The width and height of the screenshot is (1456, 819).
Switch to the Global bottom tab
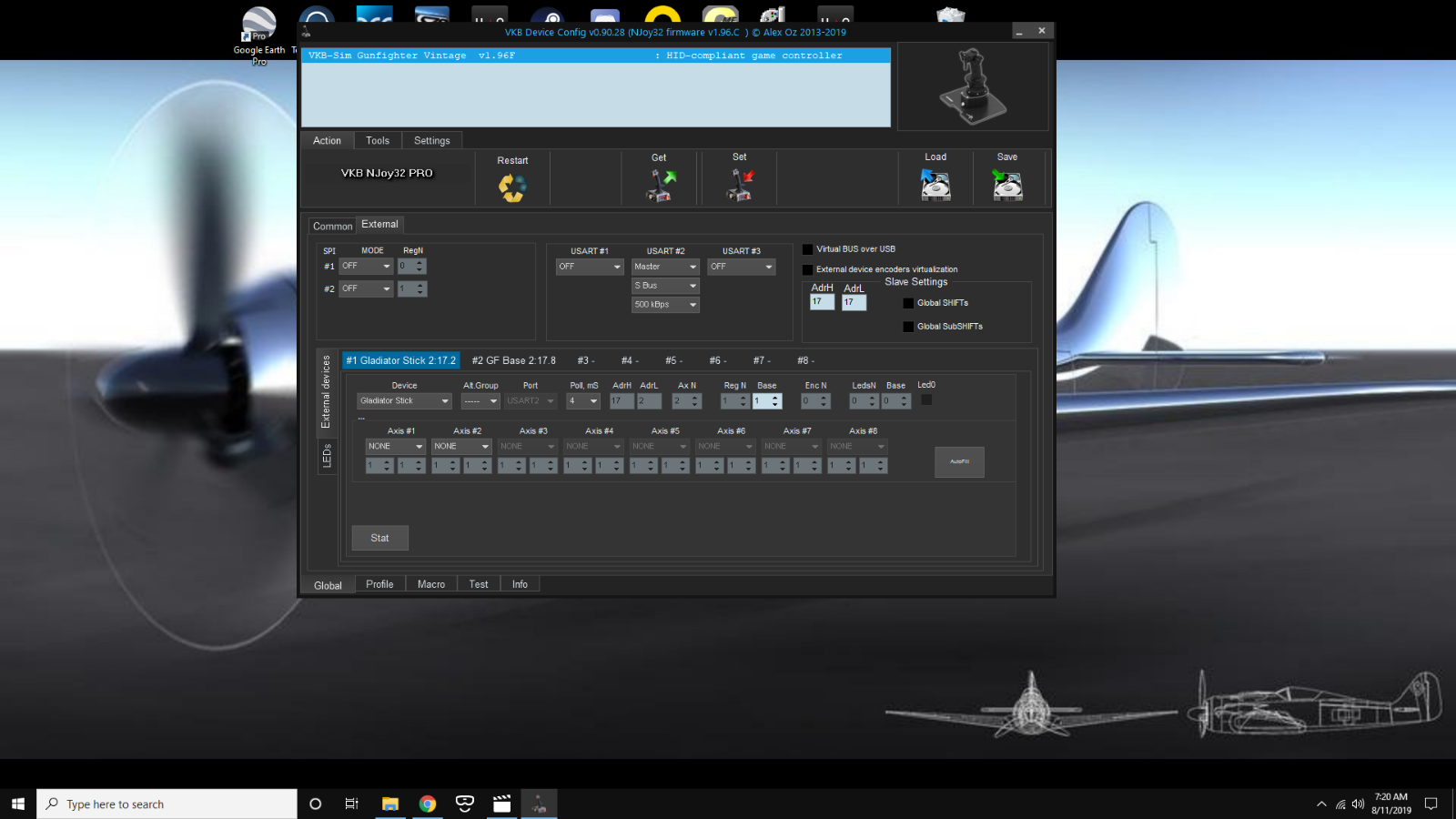[328, 585]
